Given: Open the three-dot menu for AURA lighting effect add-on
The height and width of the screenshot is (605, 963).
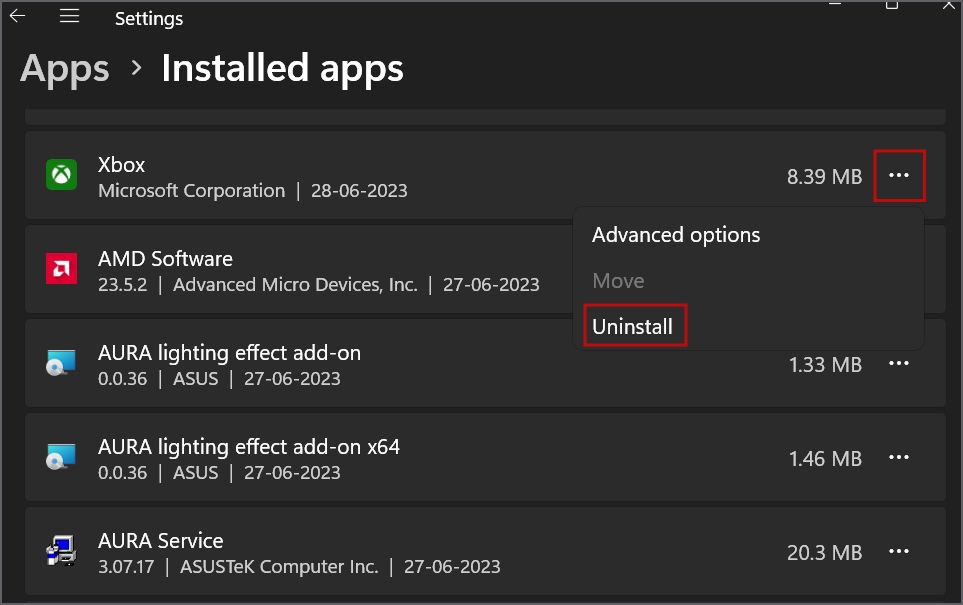Looking at the screenshot, I should click(899, 364).
